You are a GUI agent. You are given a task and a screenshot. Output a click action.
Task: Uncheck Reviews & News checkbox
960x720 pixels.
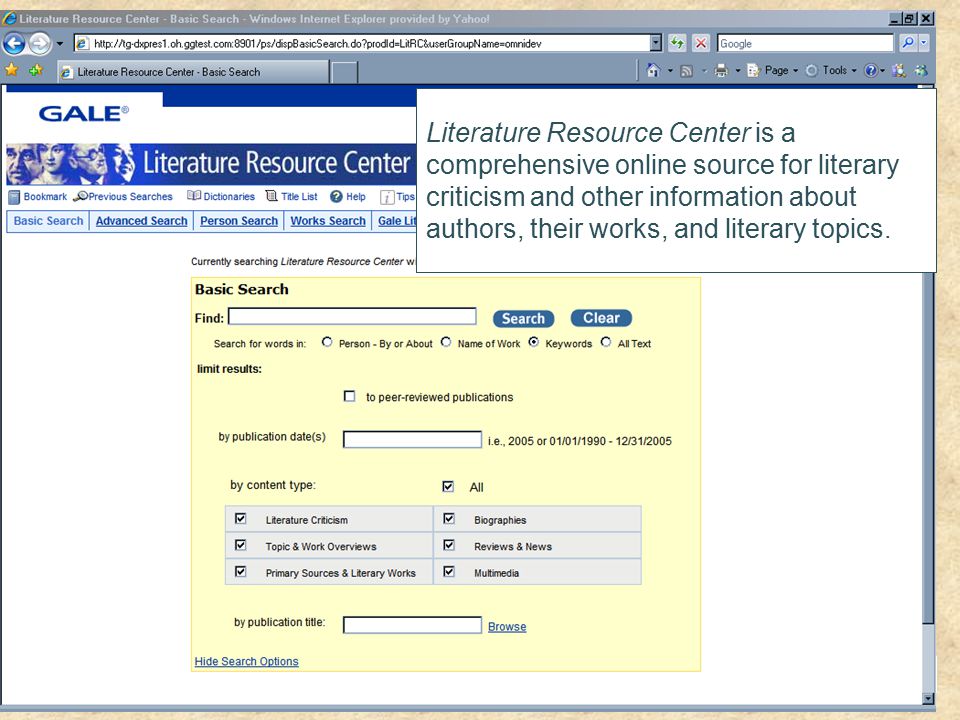[449, 545]
